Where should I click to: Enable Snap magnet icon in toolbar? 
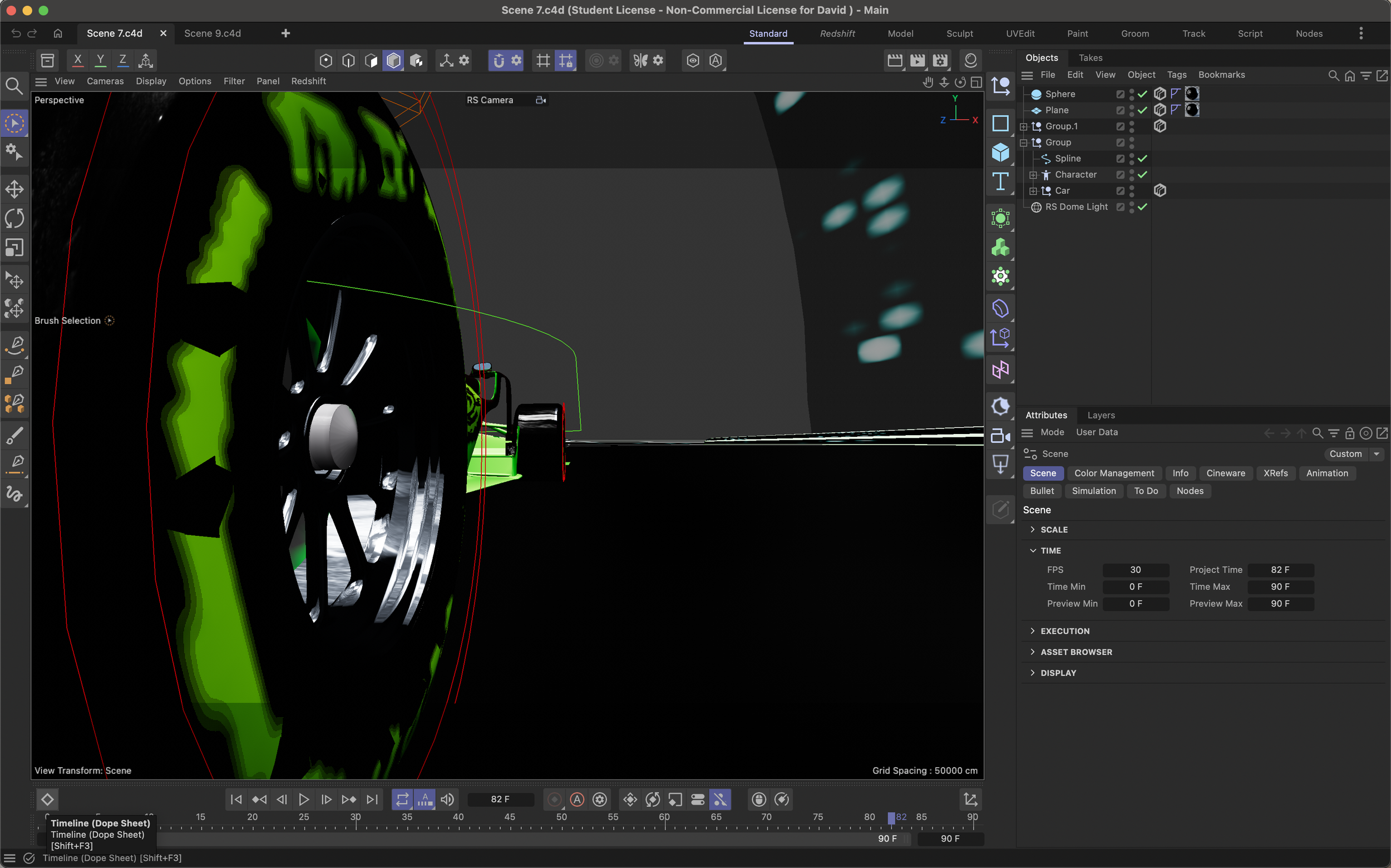point(499,60)
